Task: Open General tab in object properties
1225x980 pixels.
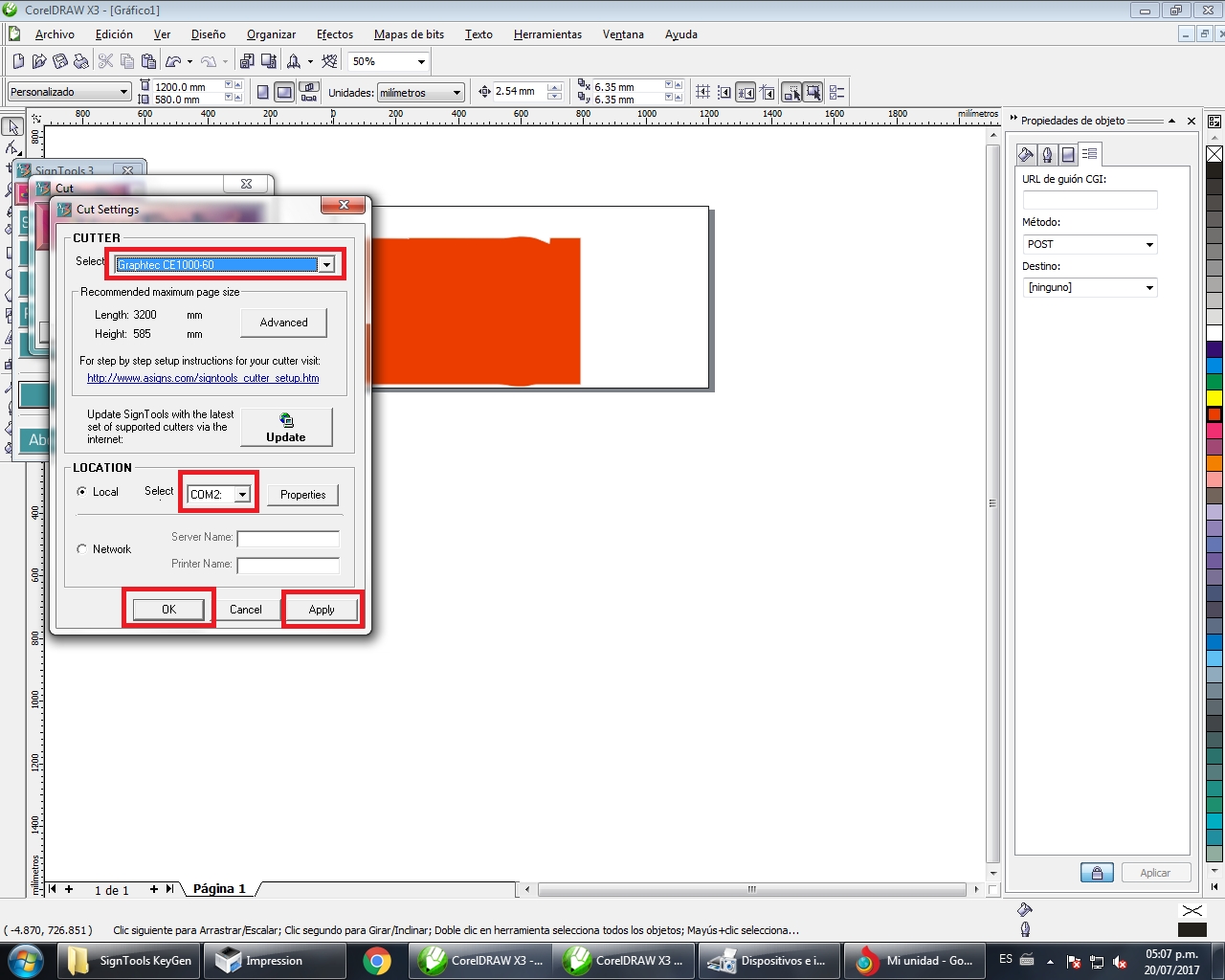Action: (x=1068, y=154)
